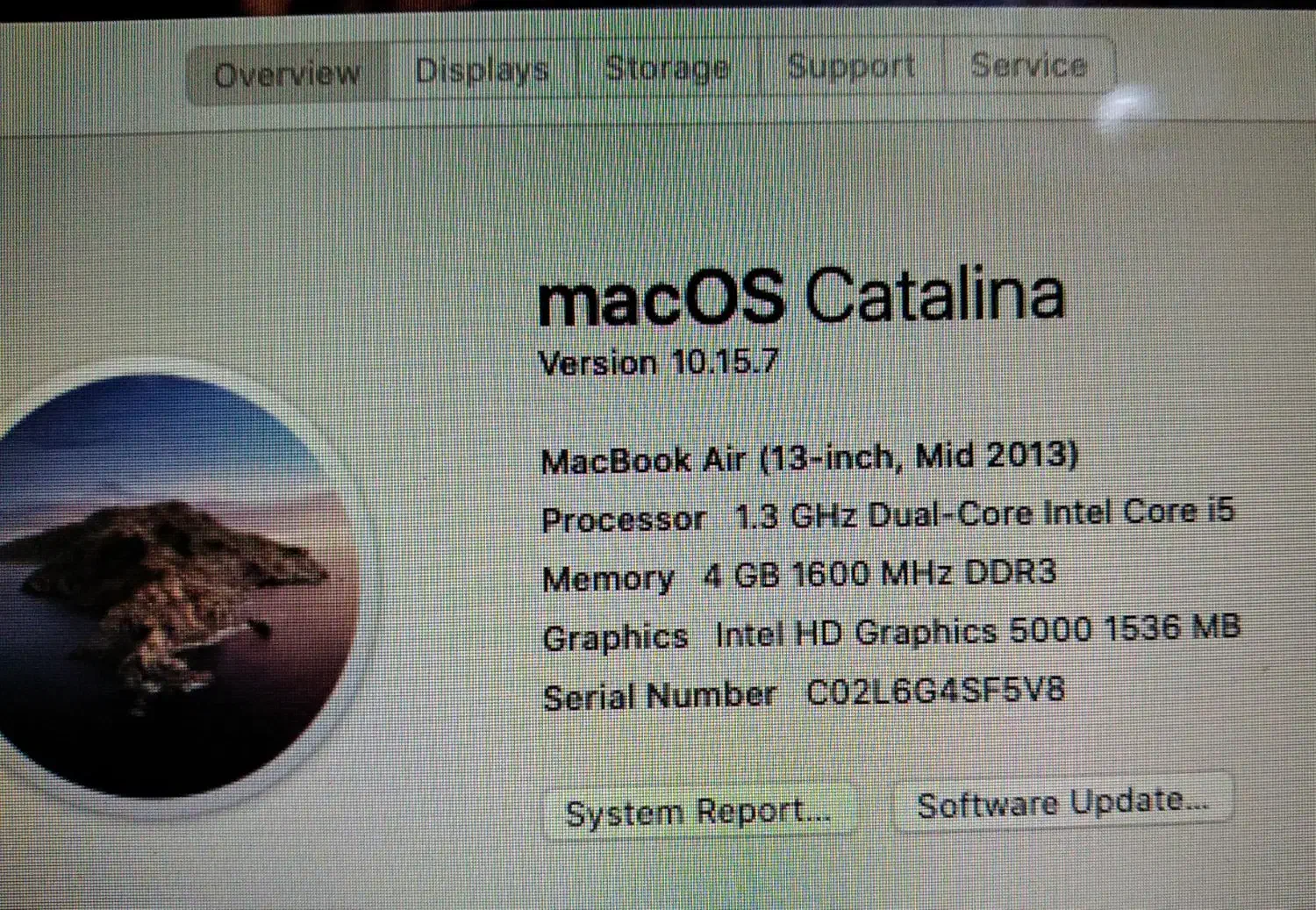Click the Serial Number label
The image size is (1316, 910).
(660, 697)
